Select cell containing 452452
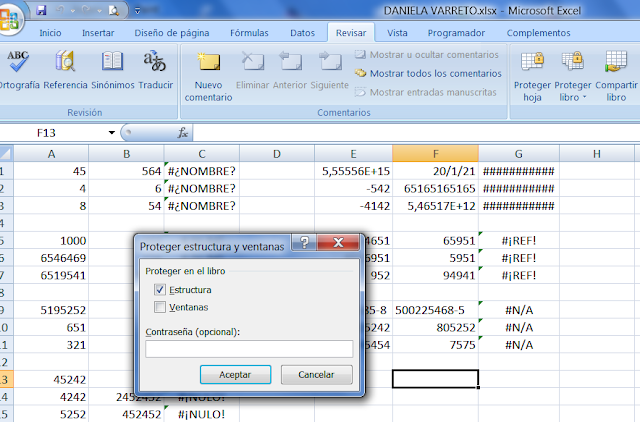 pyautogui.click(x=127, y=414)
